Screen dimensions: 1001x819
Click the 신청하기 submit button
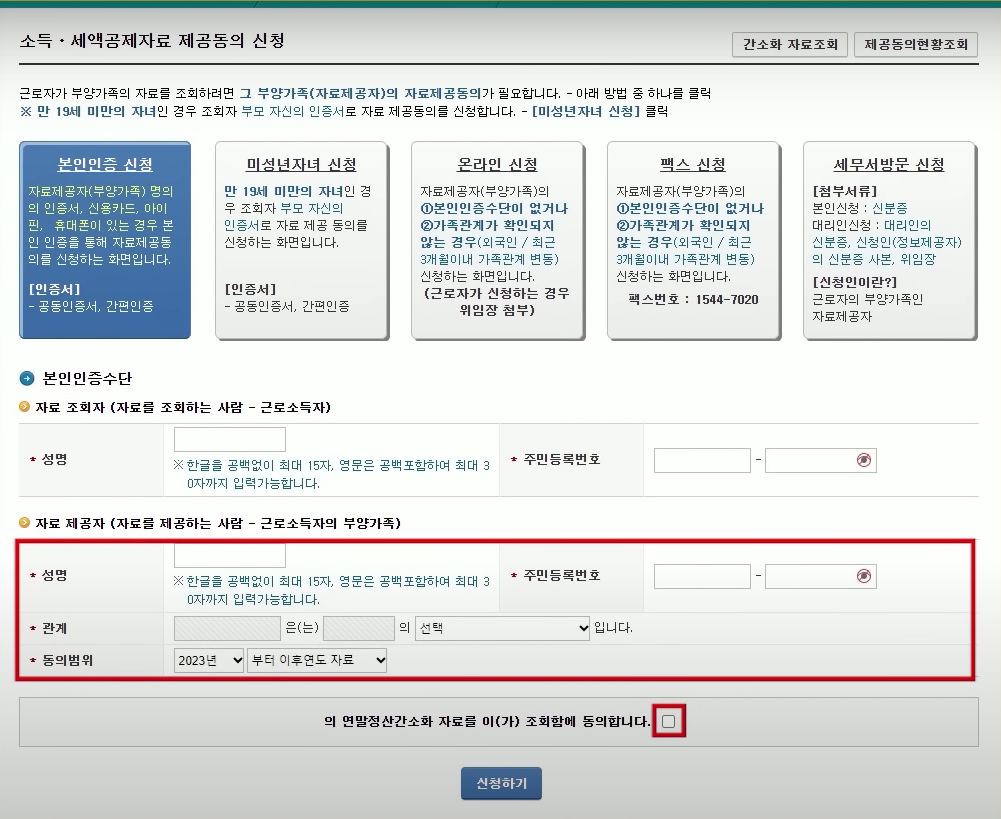pos(500,783)
